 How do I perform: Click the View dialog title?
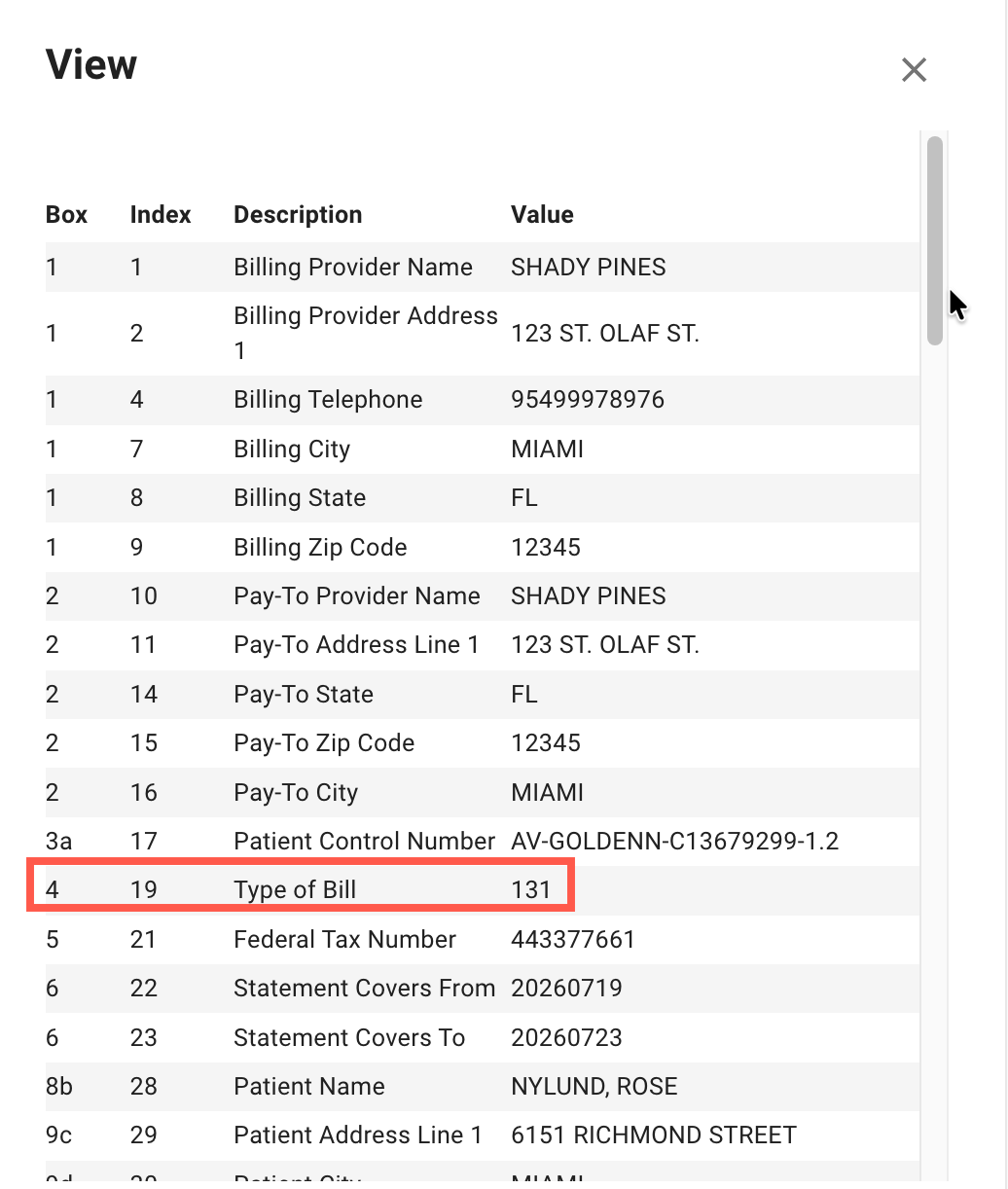(91, 65)
